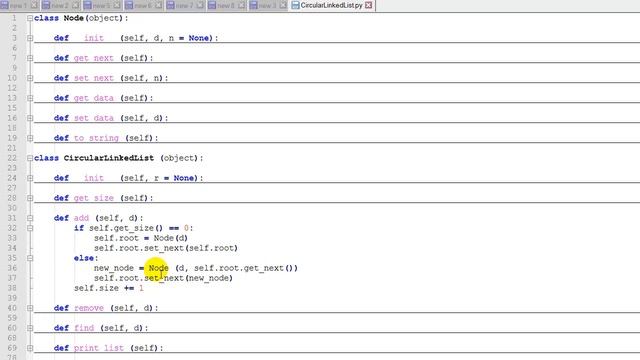Expand the remove method fold

pyautogui.click(x=30, y=308)
